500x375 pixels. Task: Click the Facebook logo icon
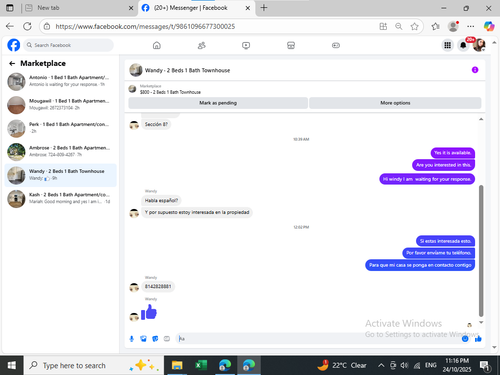14,45
